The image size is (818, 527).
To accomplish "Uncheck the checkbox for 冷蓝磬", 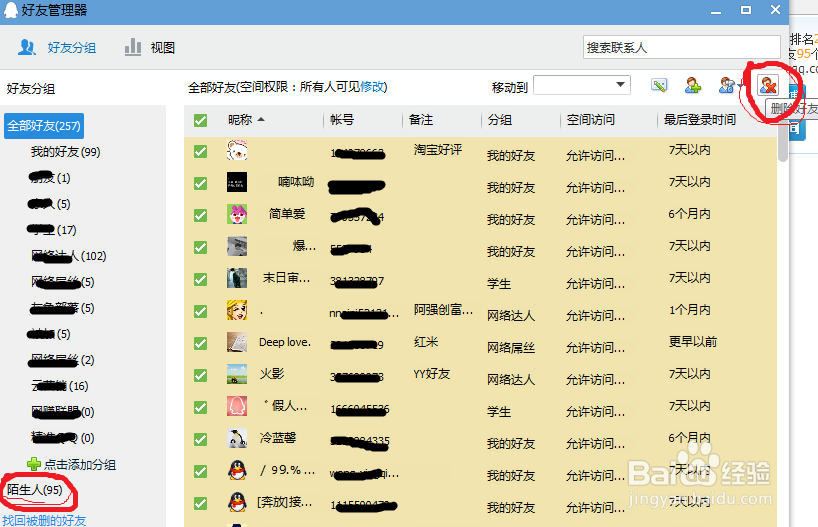I will (200, 439).
